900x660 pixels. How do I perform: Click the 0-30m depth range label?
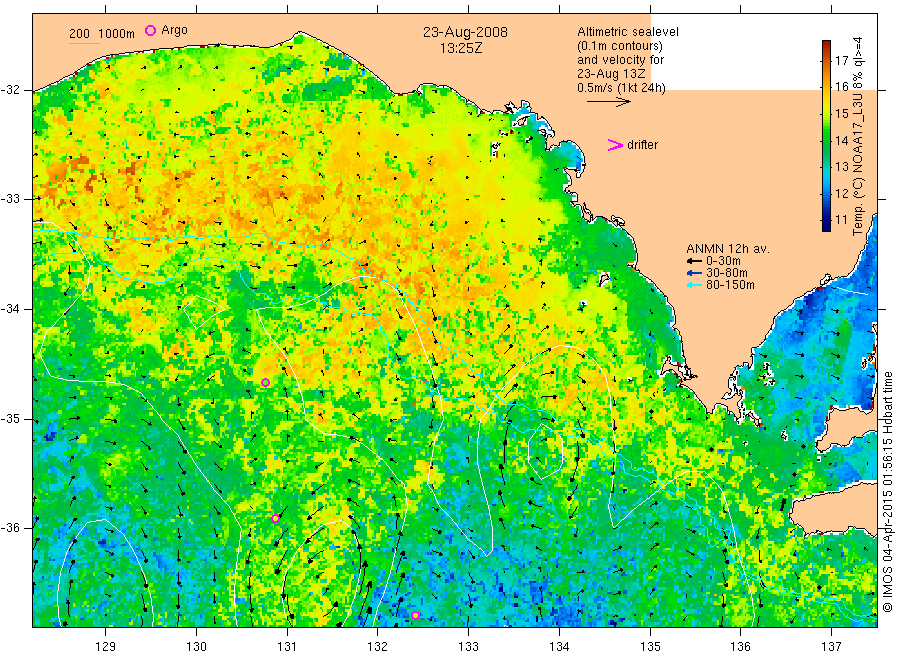point(723,261)
